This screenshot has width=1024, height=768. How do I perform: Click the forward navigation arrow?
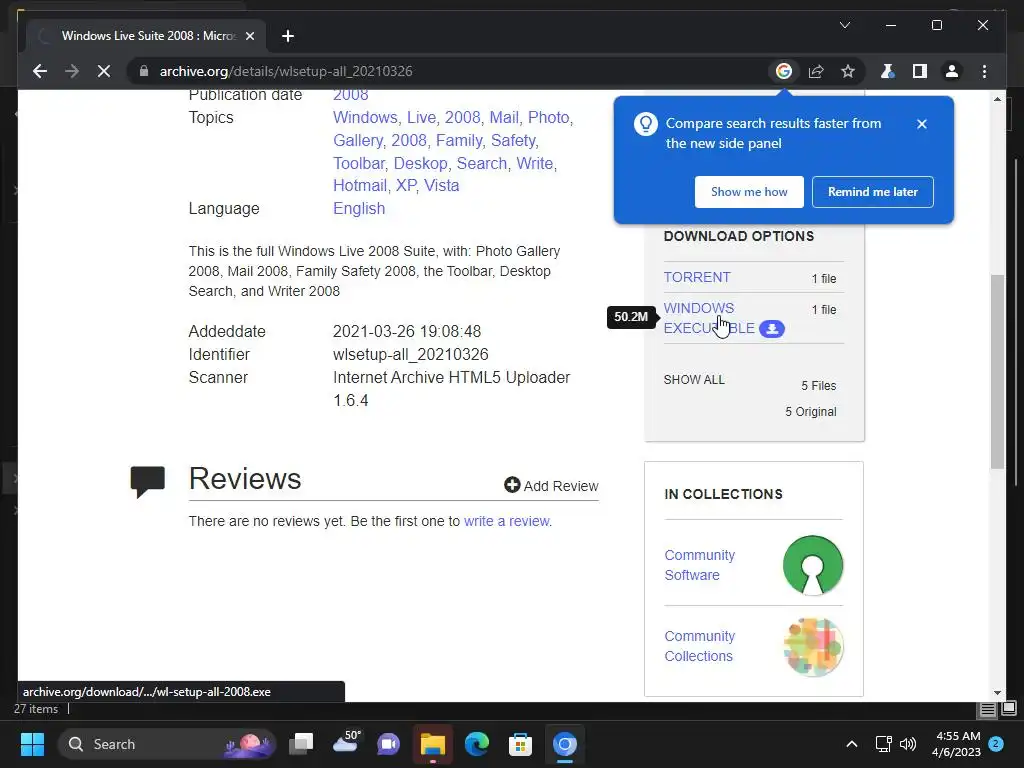point(72,71)
